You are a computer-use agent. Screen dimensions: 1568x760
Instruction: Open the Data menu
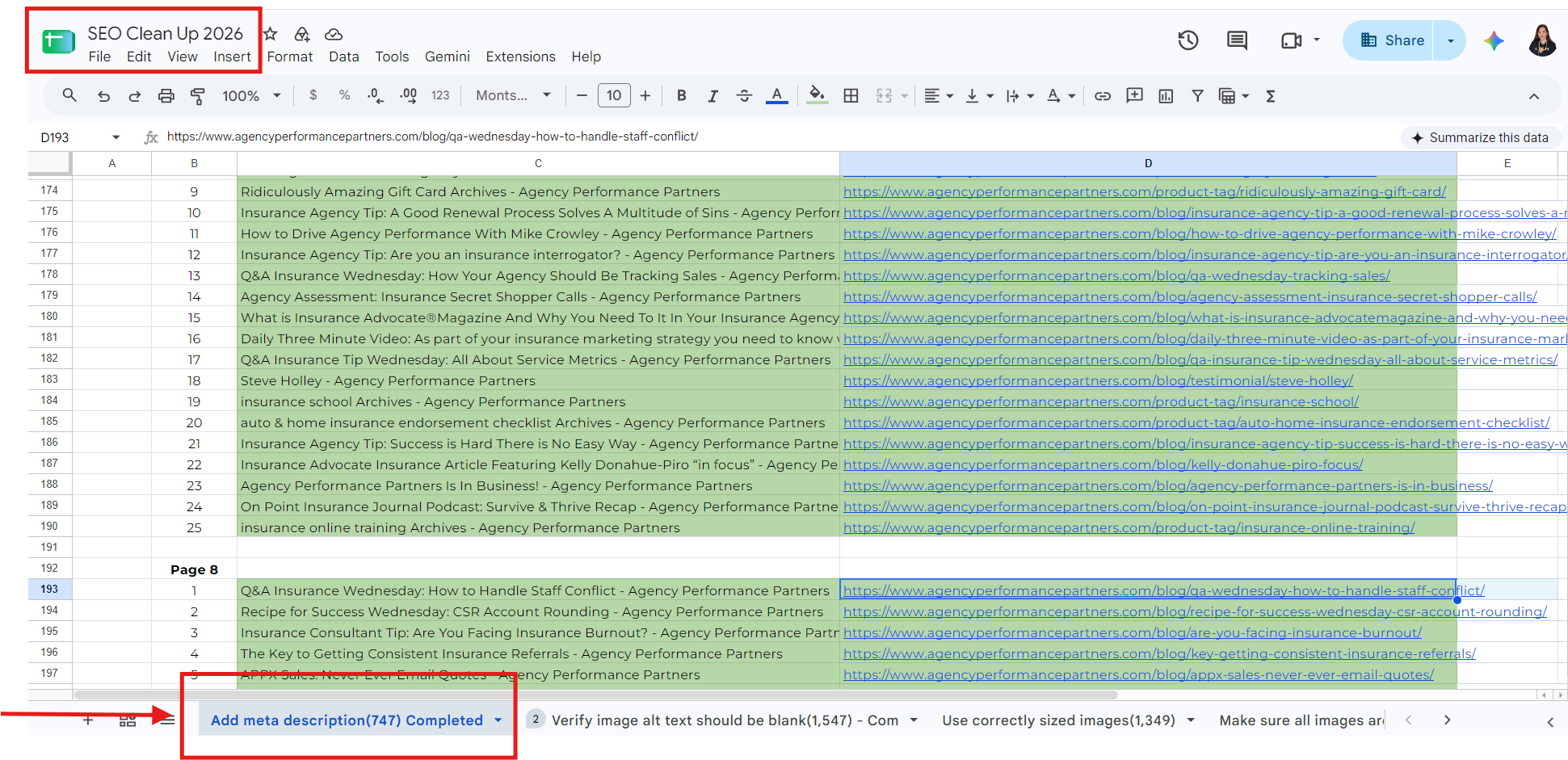pos(343,57)
